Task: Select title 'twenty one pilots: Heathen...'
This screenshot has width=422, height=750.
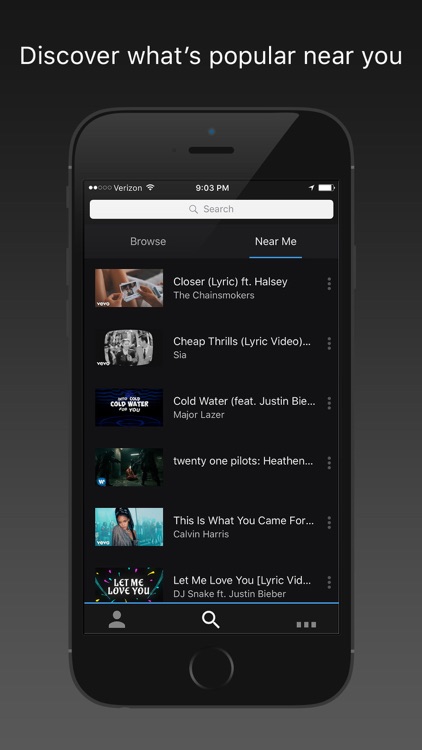Action: coord(243,461)
